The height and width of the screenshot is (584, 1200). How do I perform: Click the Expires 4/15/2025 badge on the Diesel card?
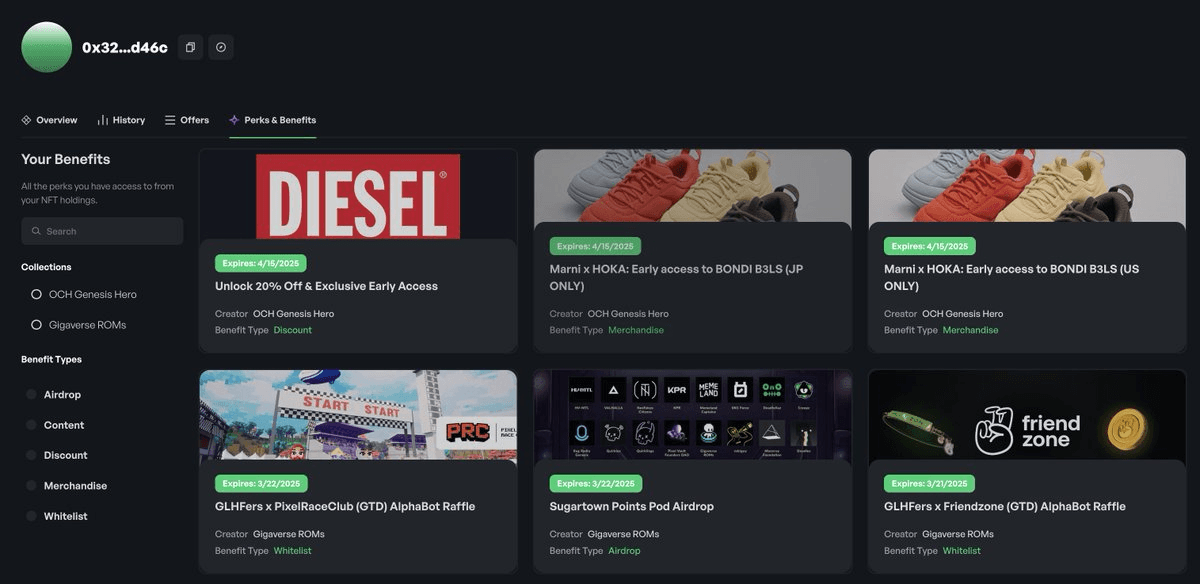tap(261, 263)
